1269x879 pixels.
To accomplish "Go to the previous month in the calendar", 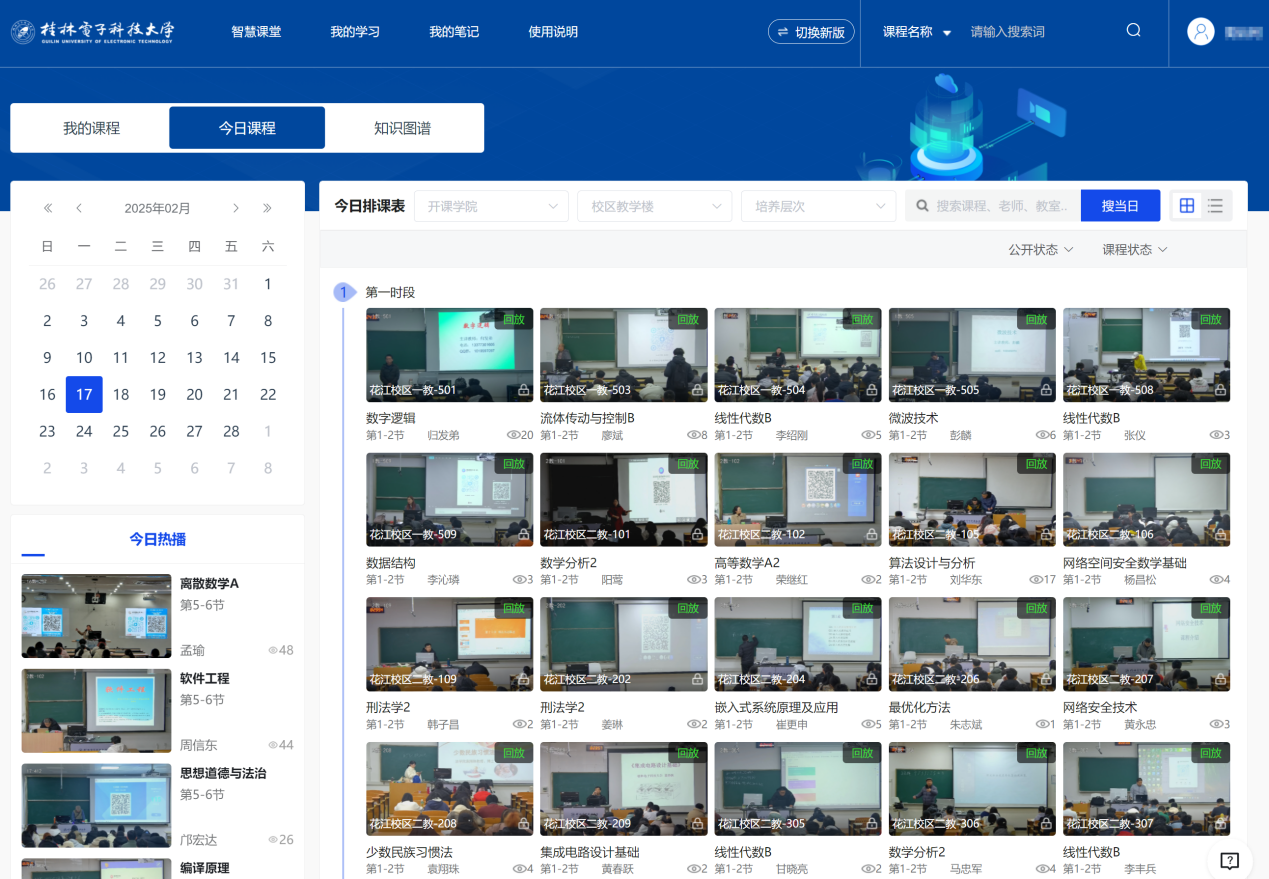I will [x=79, y=208].
